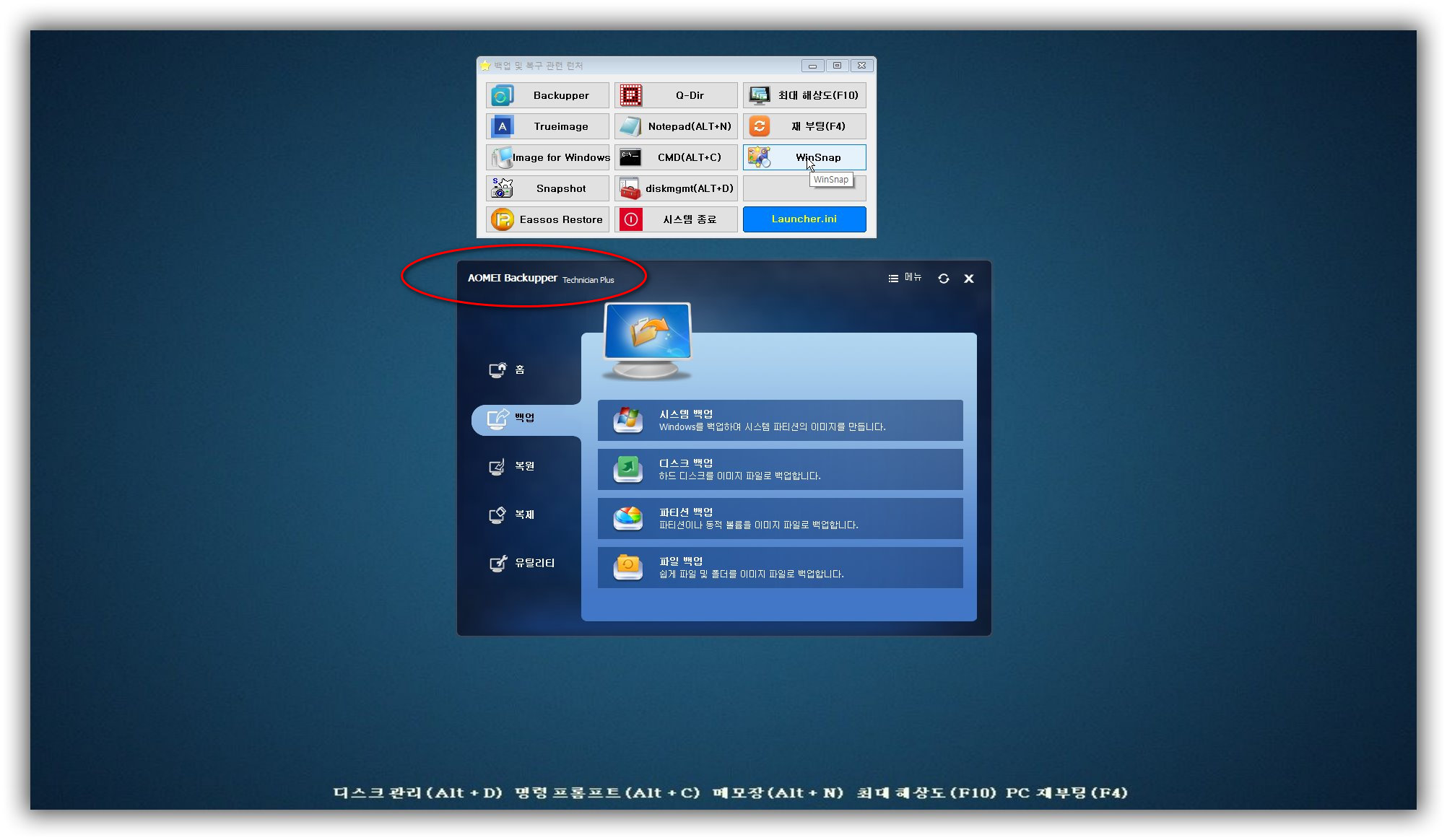Open Notepad(ALT+N) launcher button
Screen dimensions: 1447x840
pyautogui.click(x=676, y=126)
